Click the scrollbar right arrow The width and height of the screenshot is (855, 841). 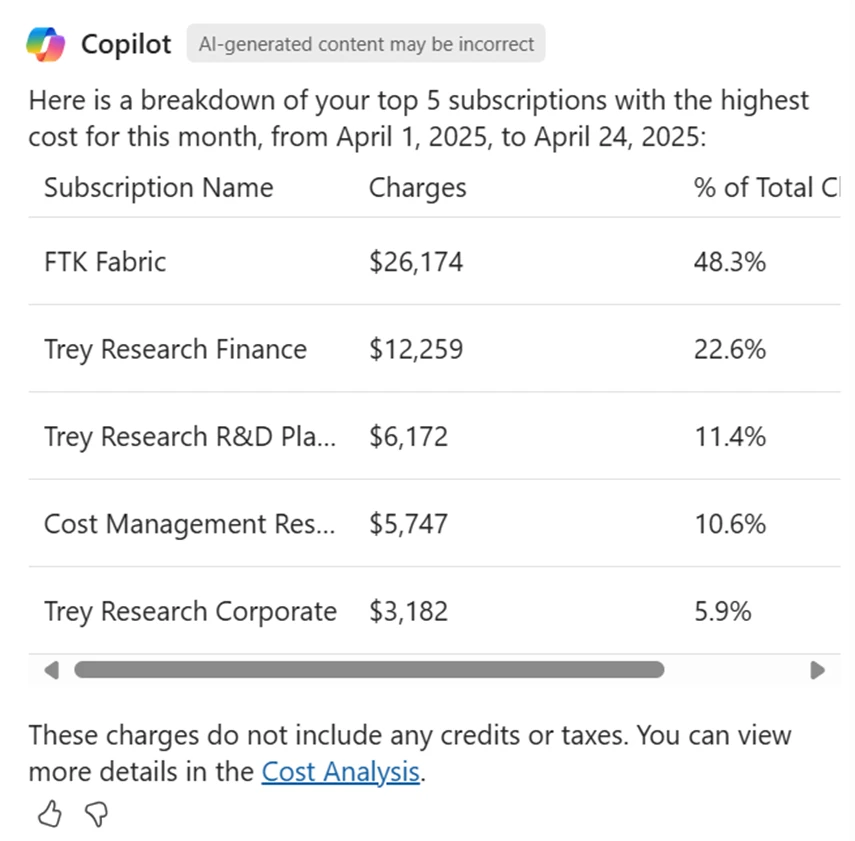(x=817, y=669)
